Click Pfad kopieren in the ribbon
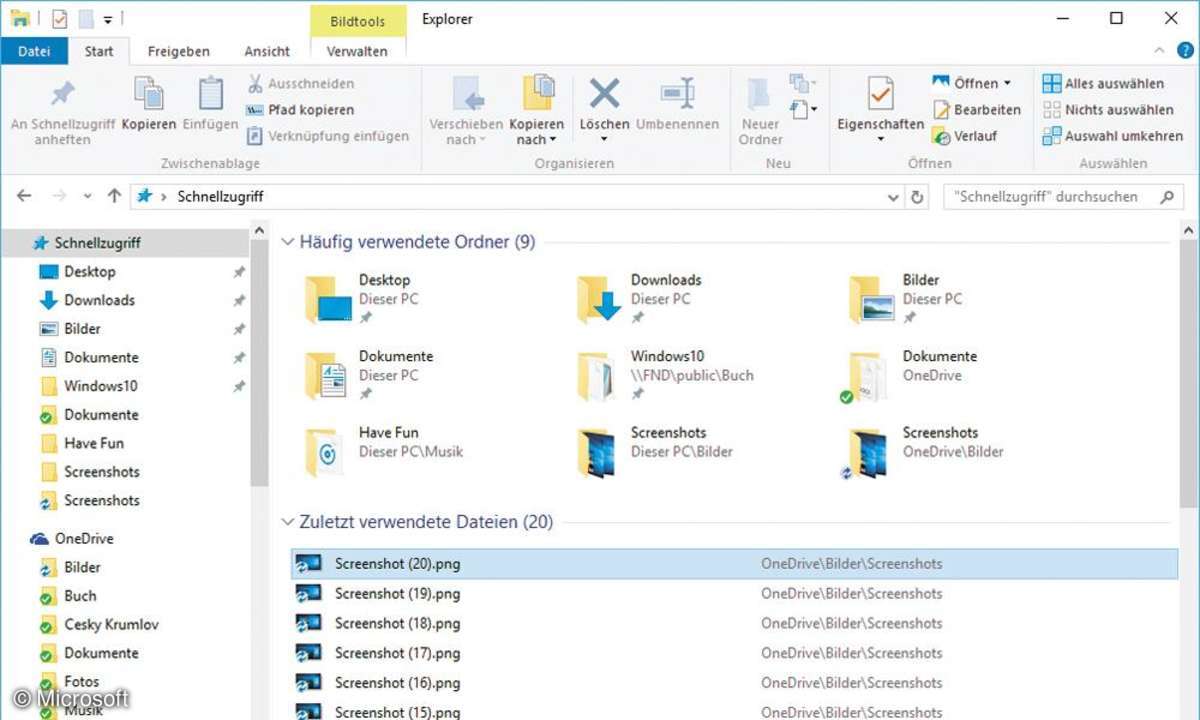1200x720 pixels. (x=300, y=110)
